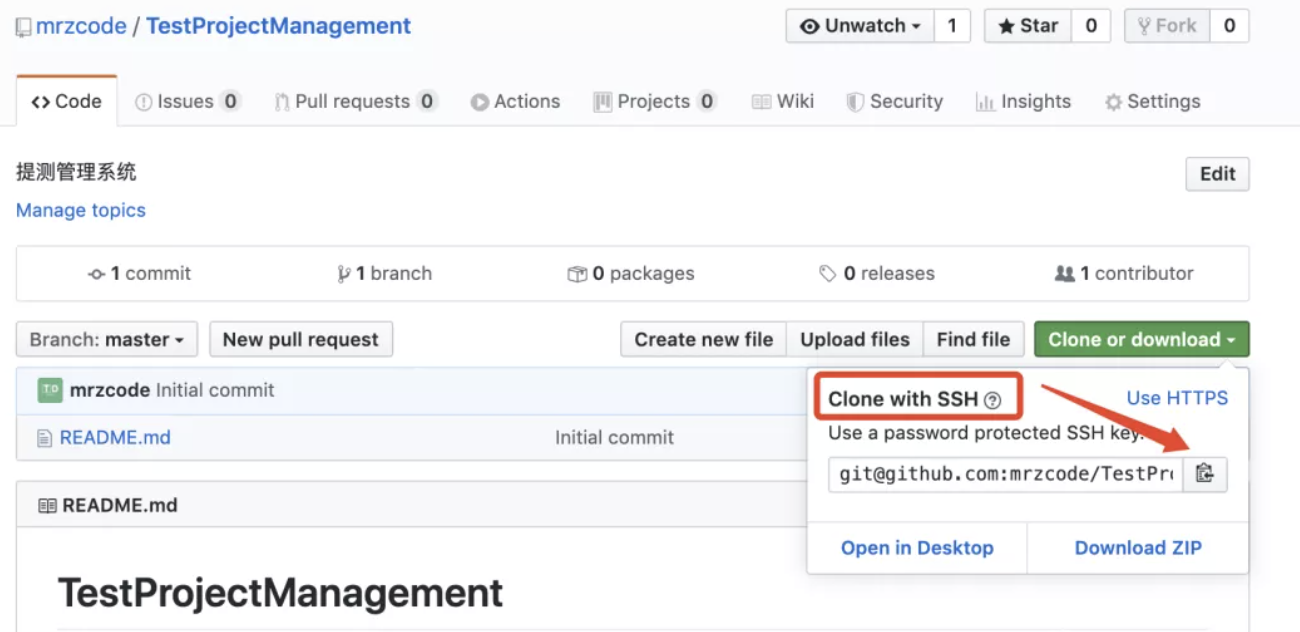Click Upload files button

point(855,339)
